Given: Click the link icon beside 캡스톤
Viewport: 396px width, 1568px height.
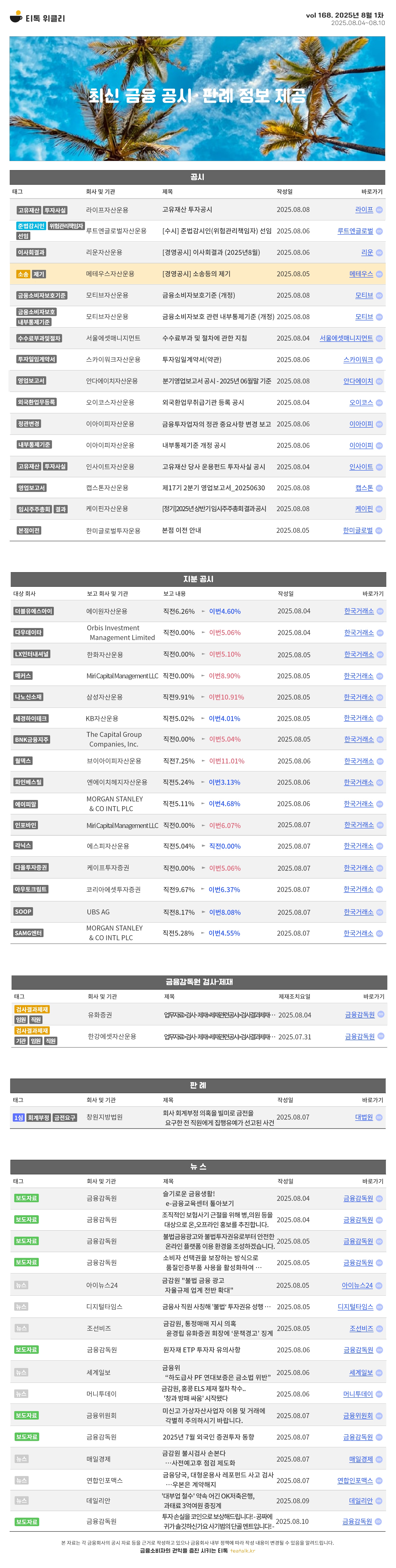Looking at the screenshot, I should tap(379, 488).
